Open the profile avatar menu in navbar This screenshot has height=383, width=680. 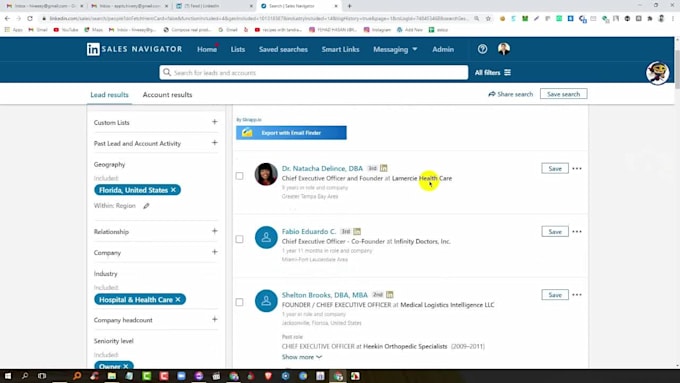503,49
